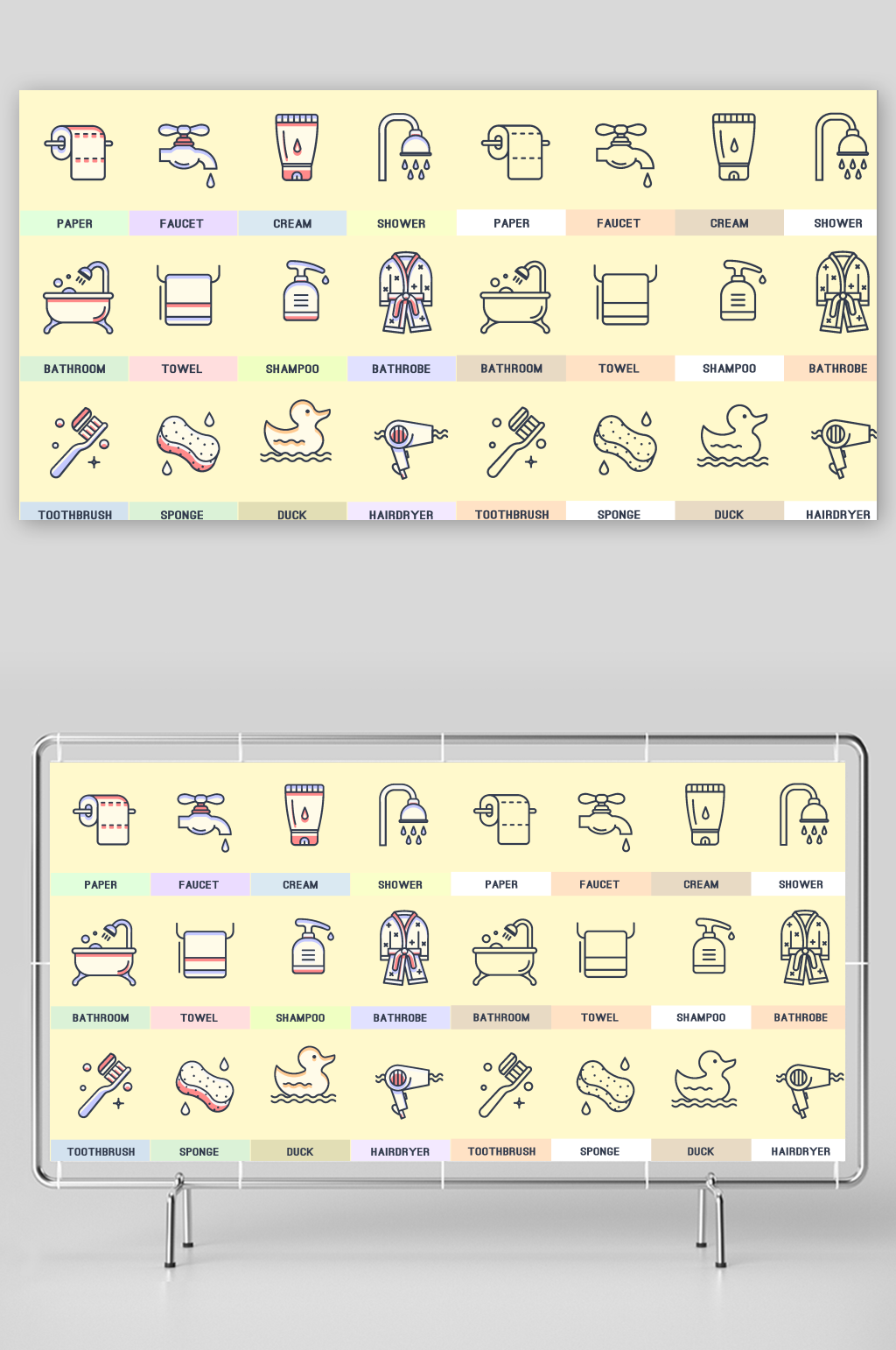
Task: Click the colored faucet icon on the stand mockup
Action: click(x=204, y=821)
